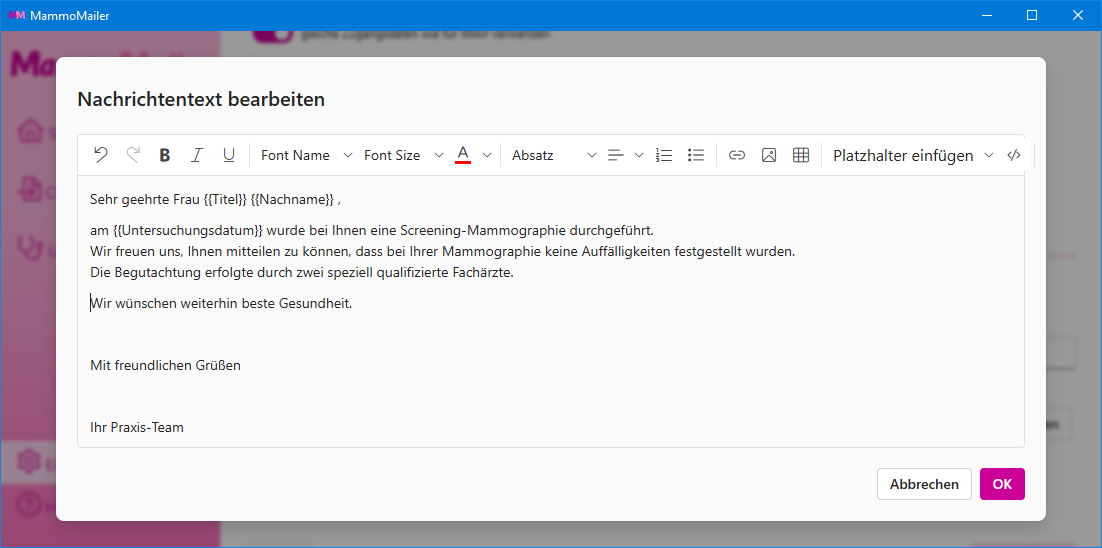The width and height of the screenshot is (1102, 548).
Task: Insert a table into the message
Action: [x=801, y=155]
